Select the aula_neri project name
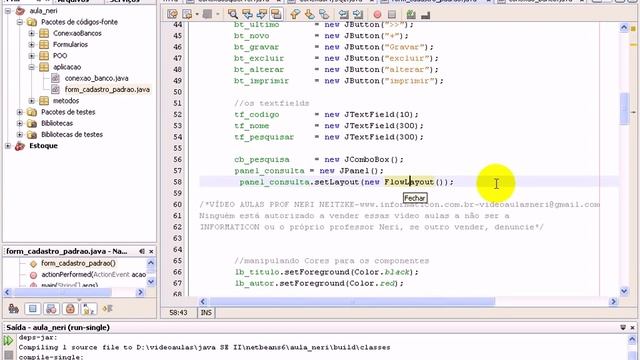 [43, 11]
